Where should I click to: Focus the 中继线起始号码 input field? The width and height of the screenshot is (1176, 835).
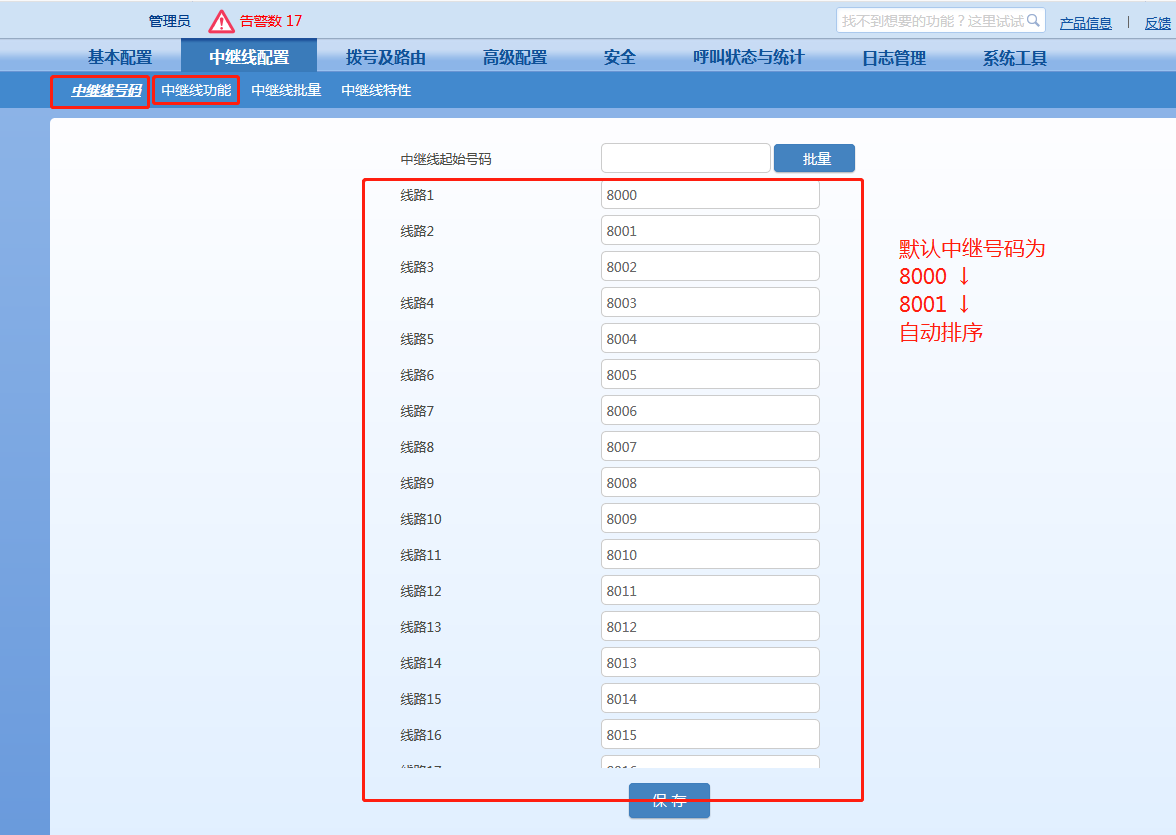[685, 159]
